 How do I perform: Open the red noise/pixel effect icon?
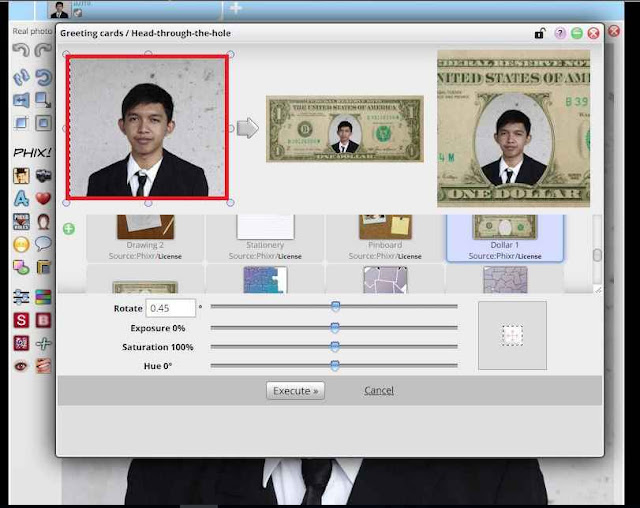[21, 343]
